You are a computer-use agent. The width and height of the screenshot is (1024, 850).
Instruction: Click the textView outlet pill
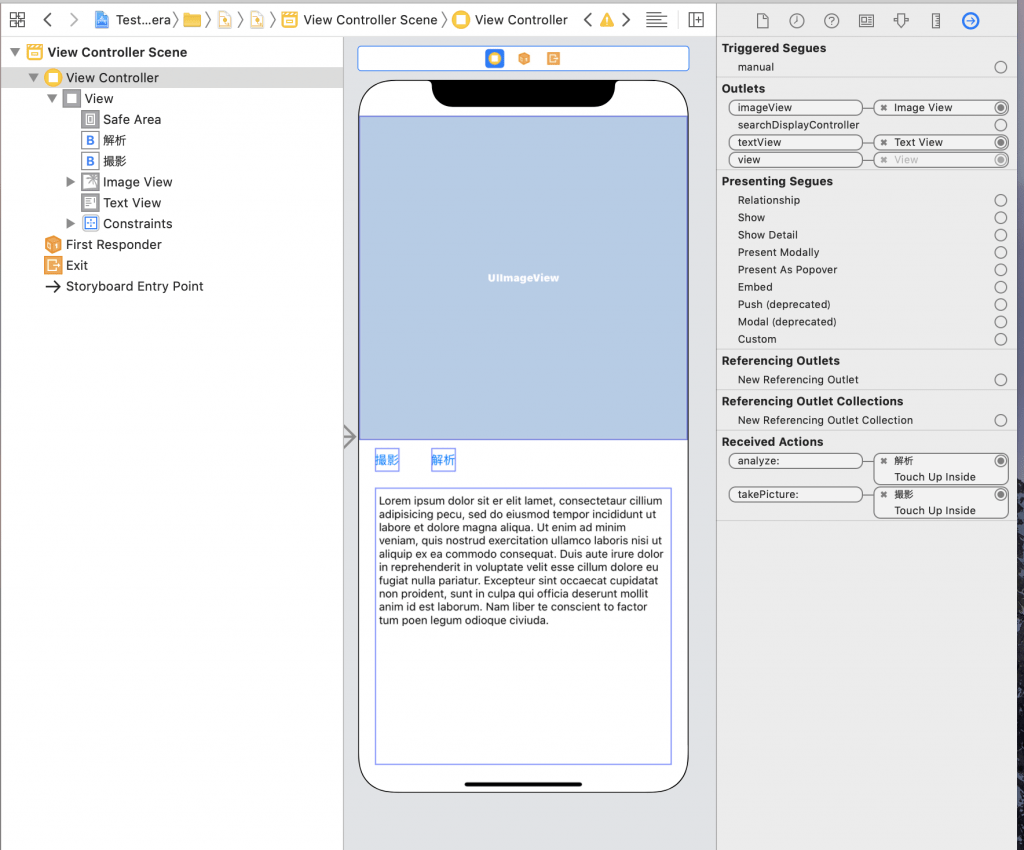tap(795, 142)
